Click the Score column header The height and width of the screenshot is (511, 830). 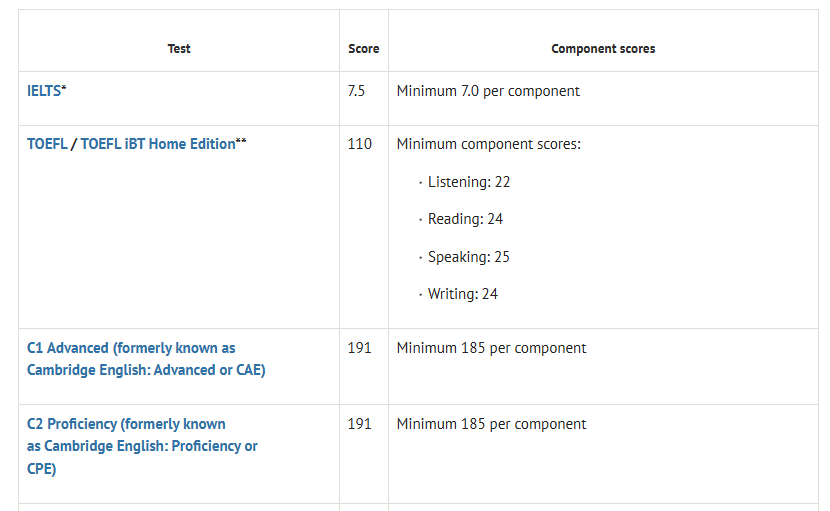coord(364,49)
